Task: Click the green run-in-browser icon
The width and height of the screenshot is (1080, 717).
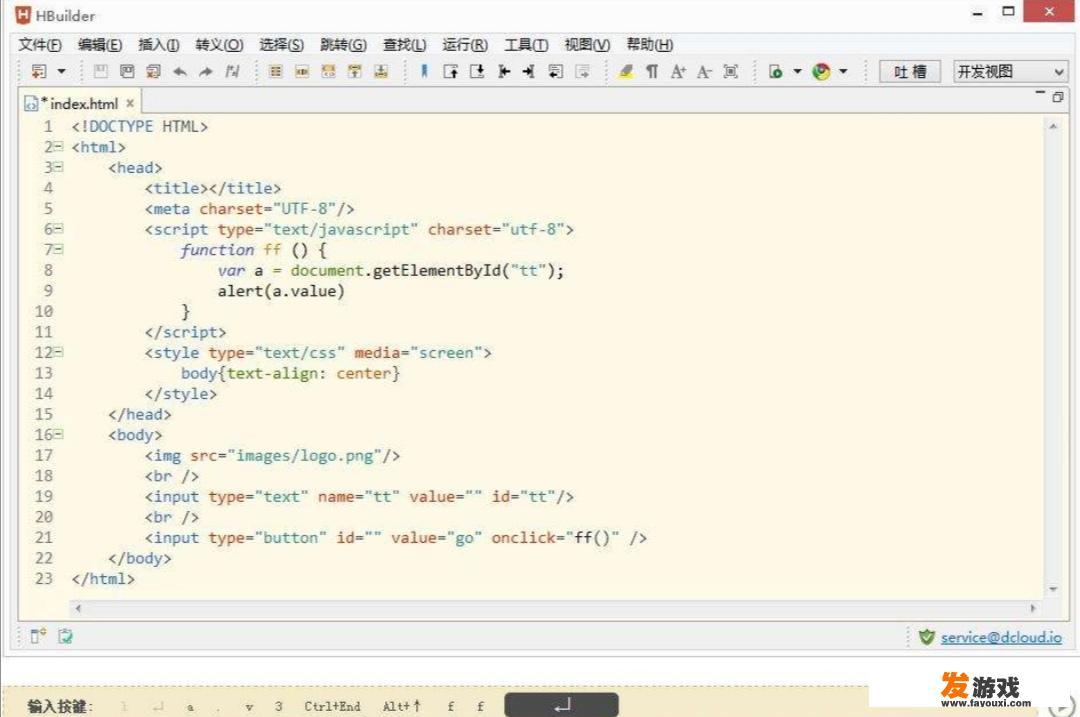Action: click(x=776, y=71)
